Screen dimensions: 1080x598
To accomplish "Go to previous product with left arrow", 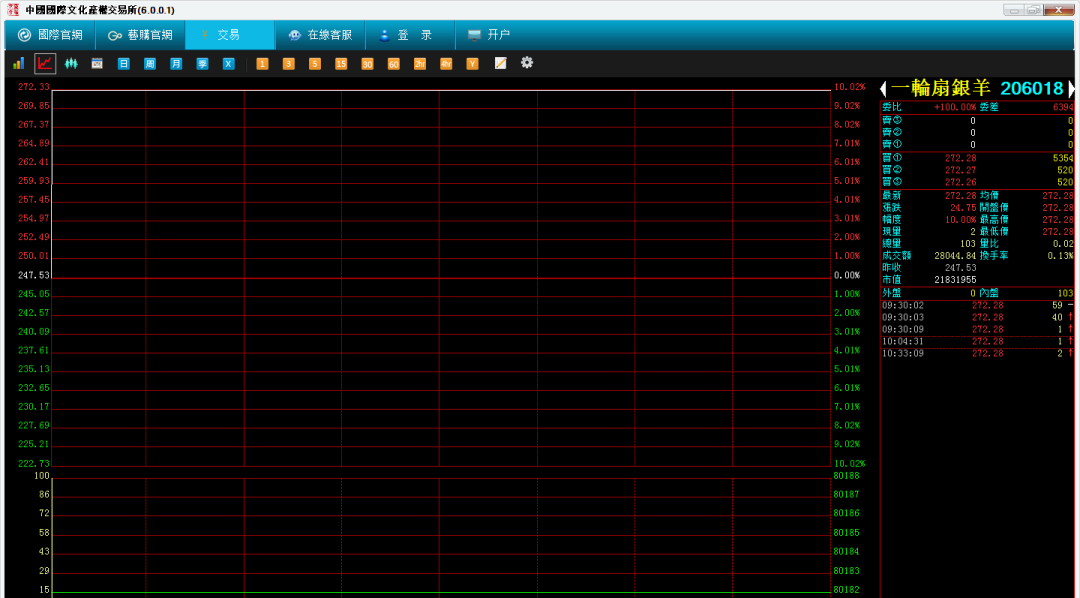I will [x=884, y=88].
